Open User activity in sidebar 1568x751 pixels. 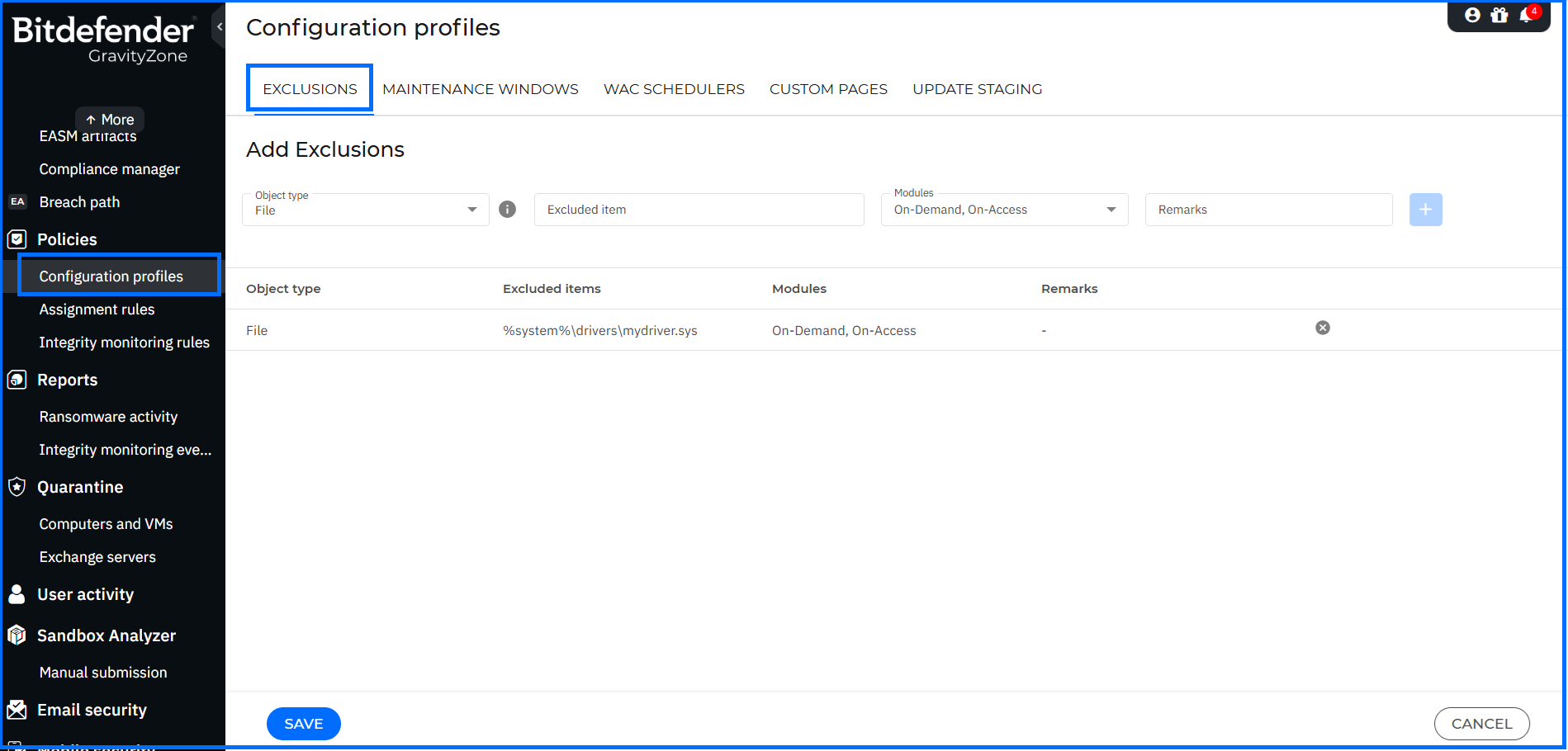[85, 594]
